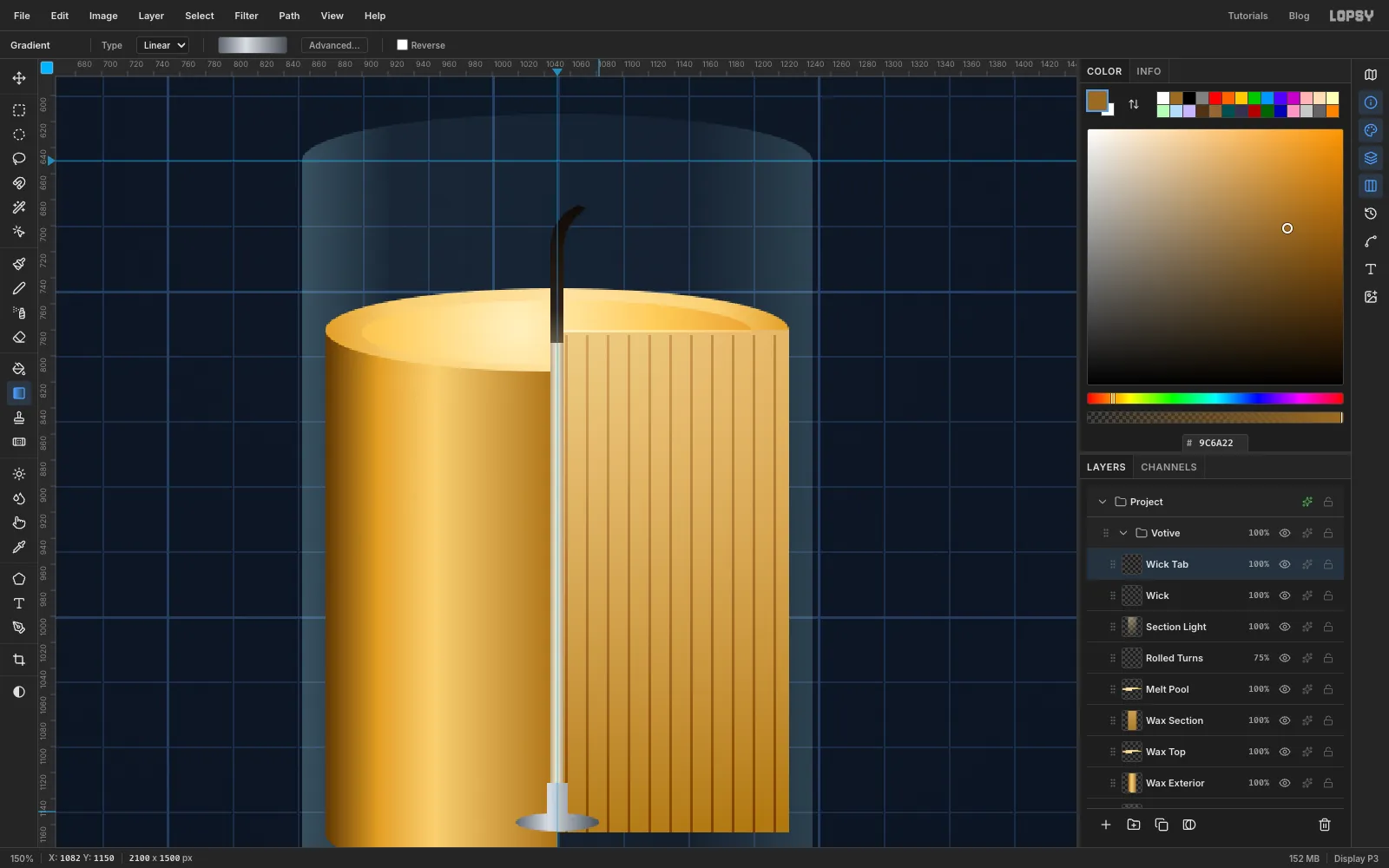Click the hex color input field
The height and width of the screenshot is (868, 1389).
coord(1215,443)
